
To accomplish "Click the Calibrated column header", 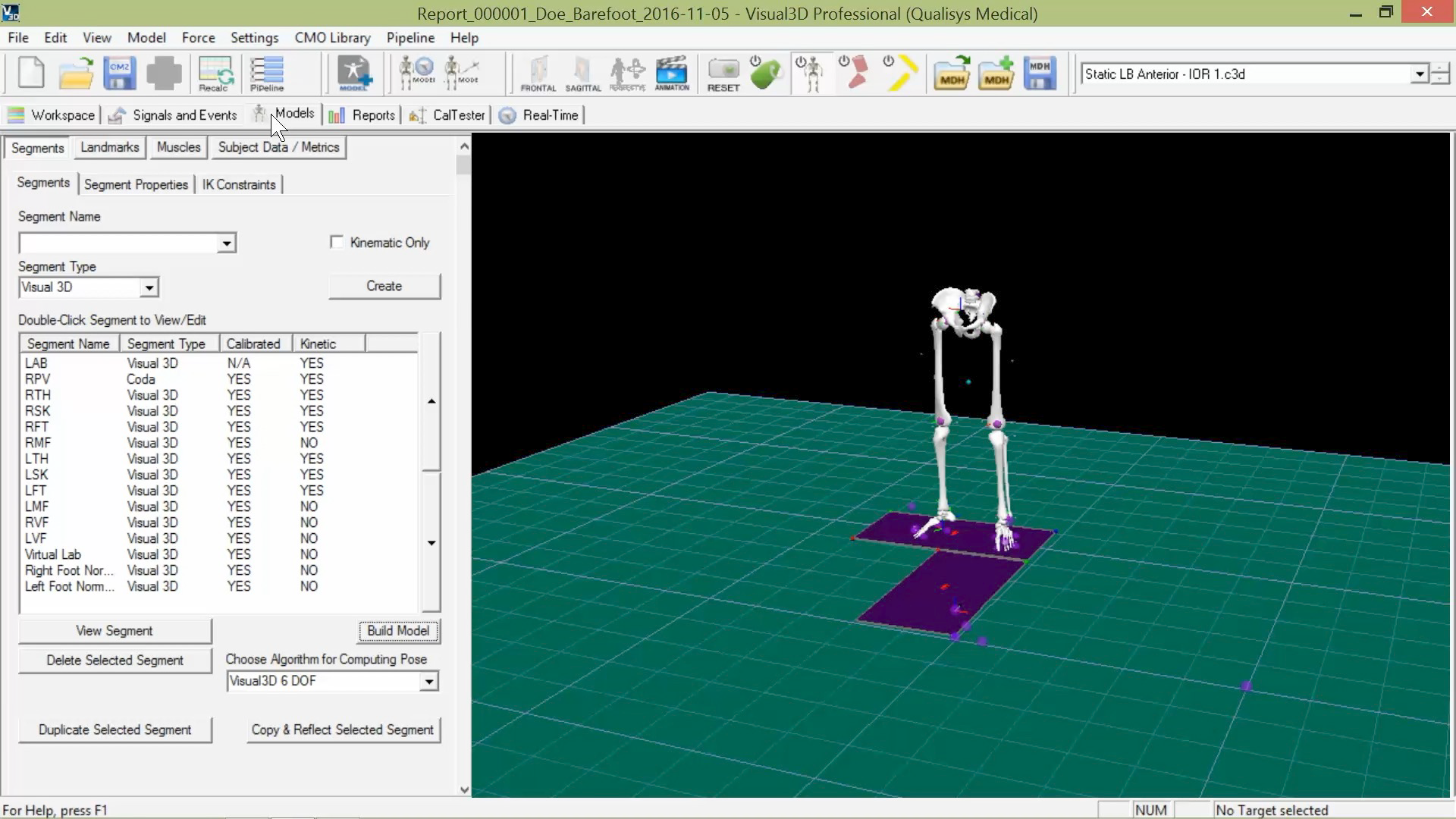I will point(256,344).
